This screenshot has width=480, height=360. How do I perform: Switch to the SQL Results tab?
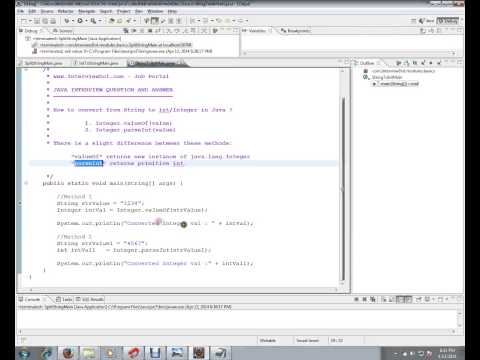point(90,299)
